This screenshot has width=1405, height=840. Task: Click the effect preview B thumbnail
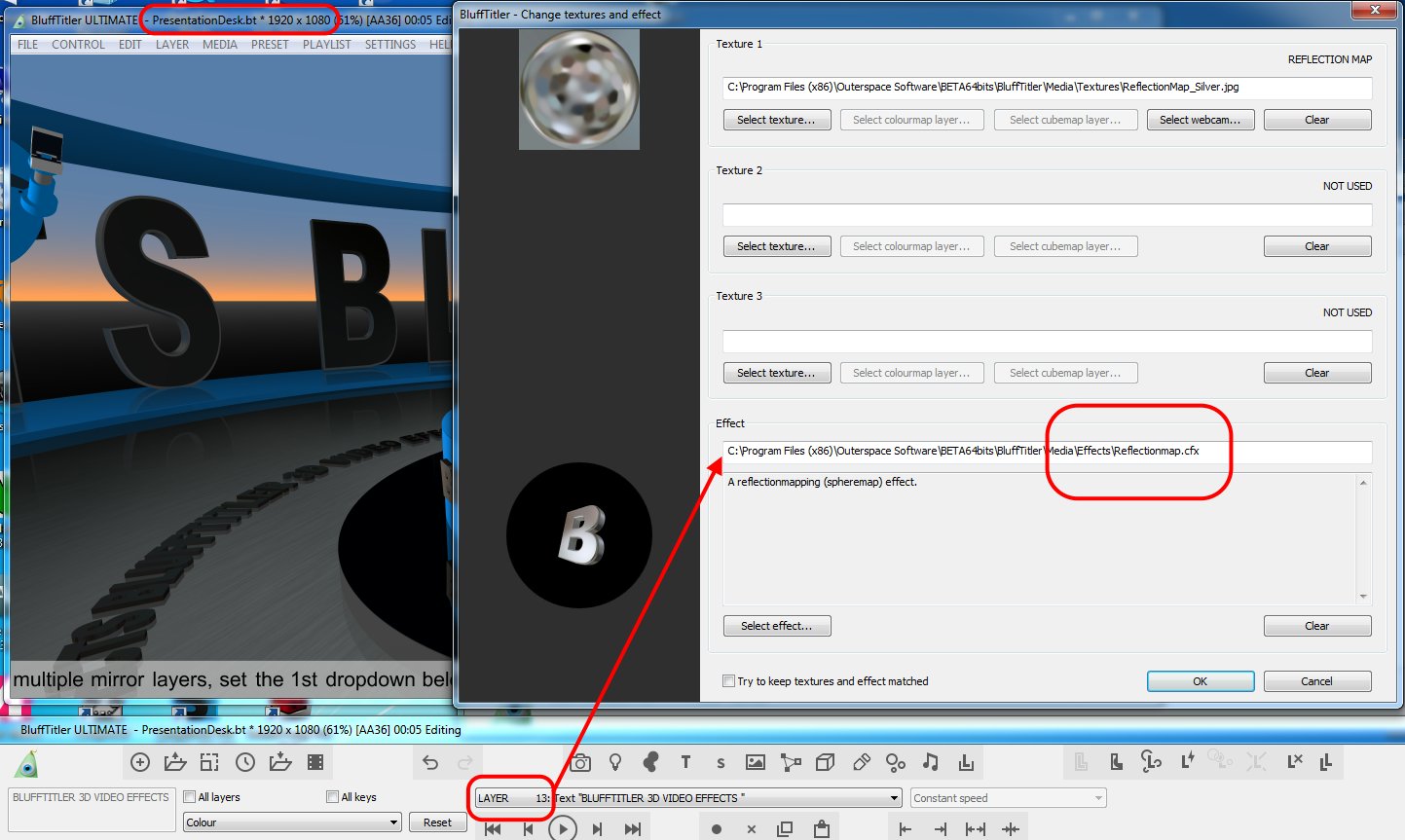(579, 535)
